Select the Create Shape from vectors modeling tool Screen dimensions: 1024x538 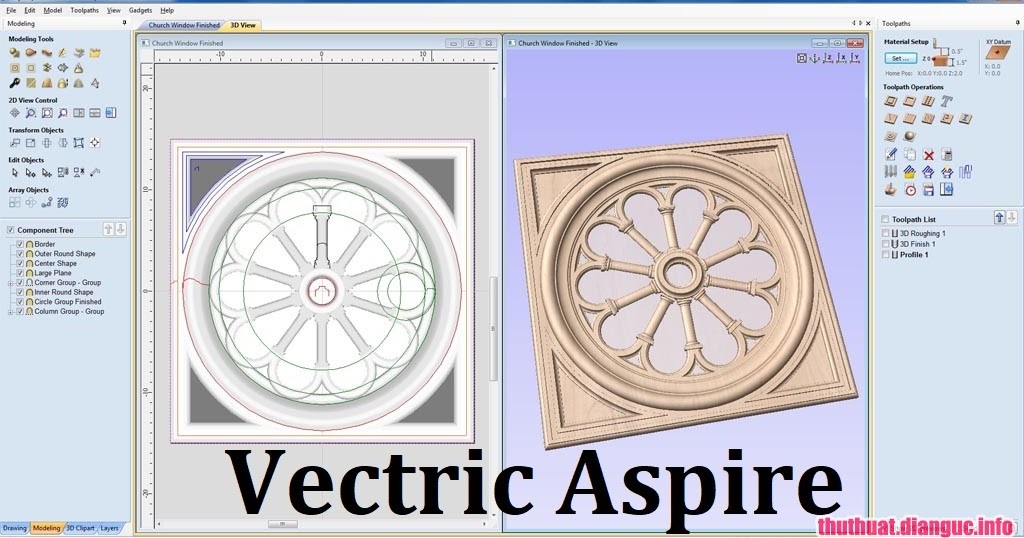point(14,53)
